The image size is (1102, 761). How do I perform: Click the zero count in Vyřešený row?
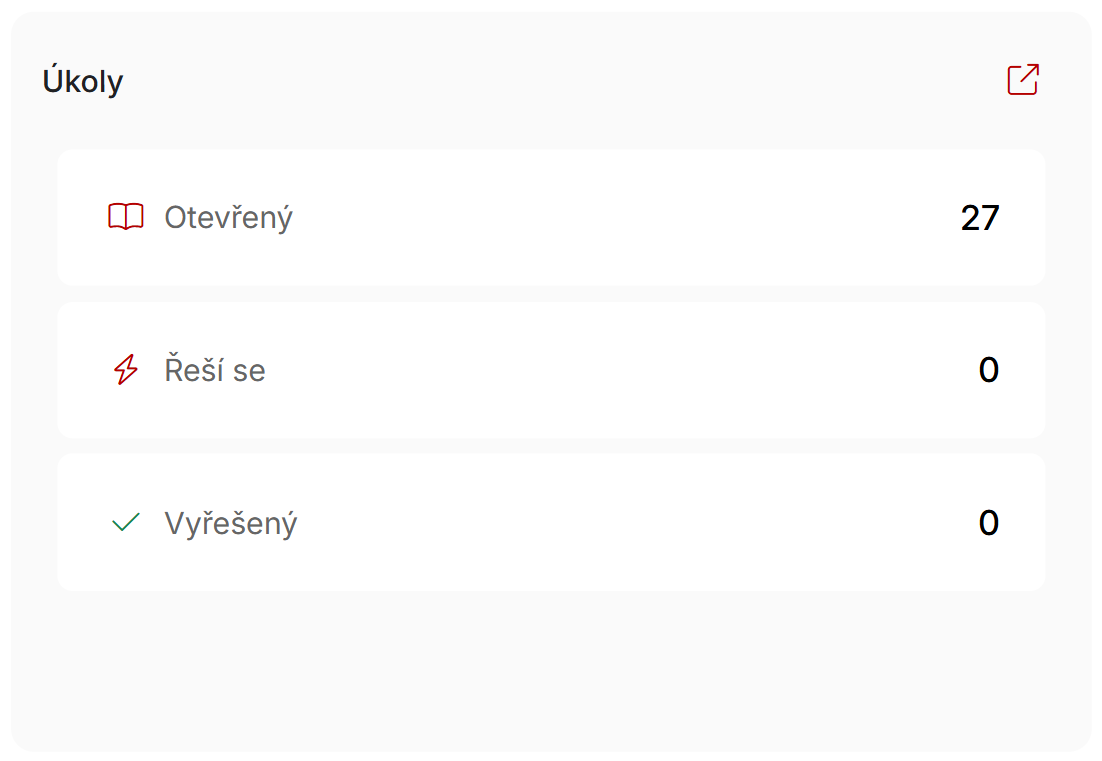pos(989,523)
